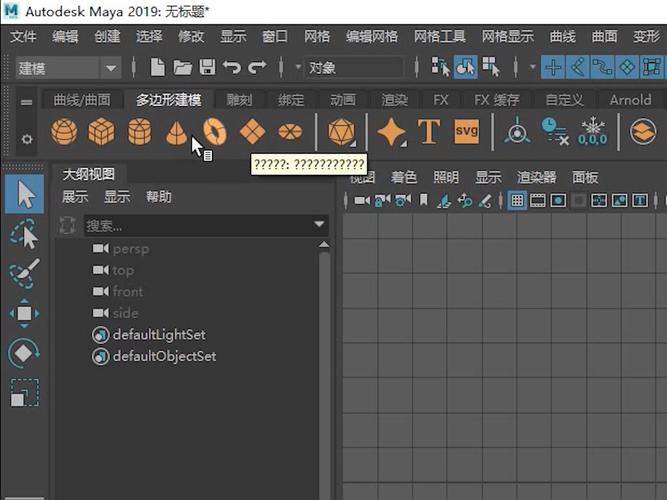Open the shelf options gear menu
This screenshot has height=500, width=667.
click(27, 140)
